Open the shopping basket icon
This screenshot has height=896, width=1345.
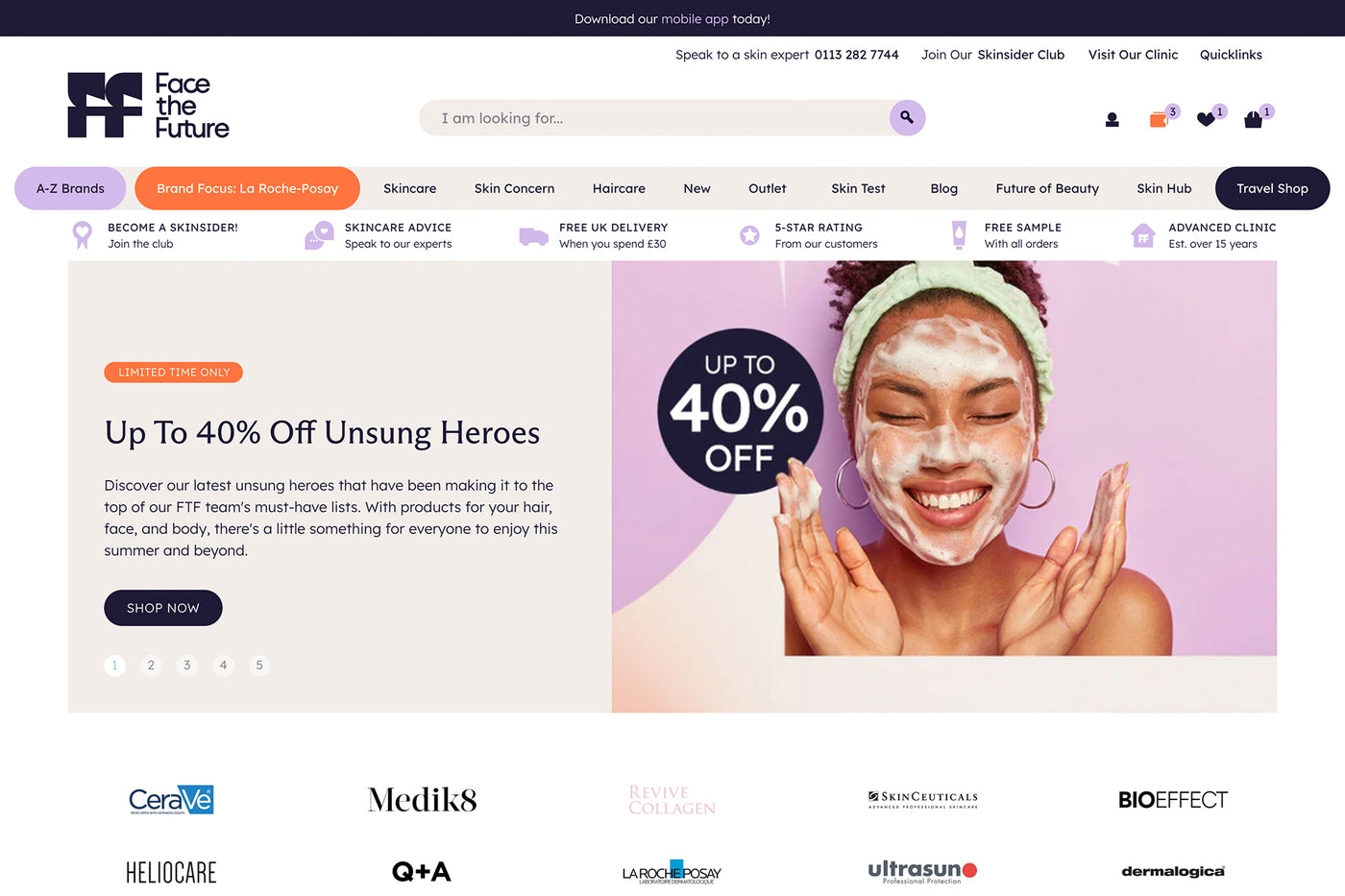[x=1253, y=120]
